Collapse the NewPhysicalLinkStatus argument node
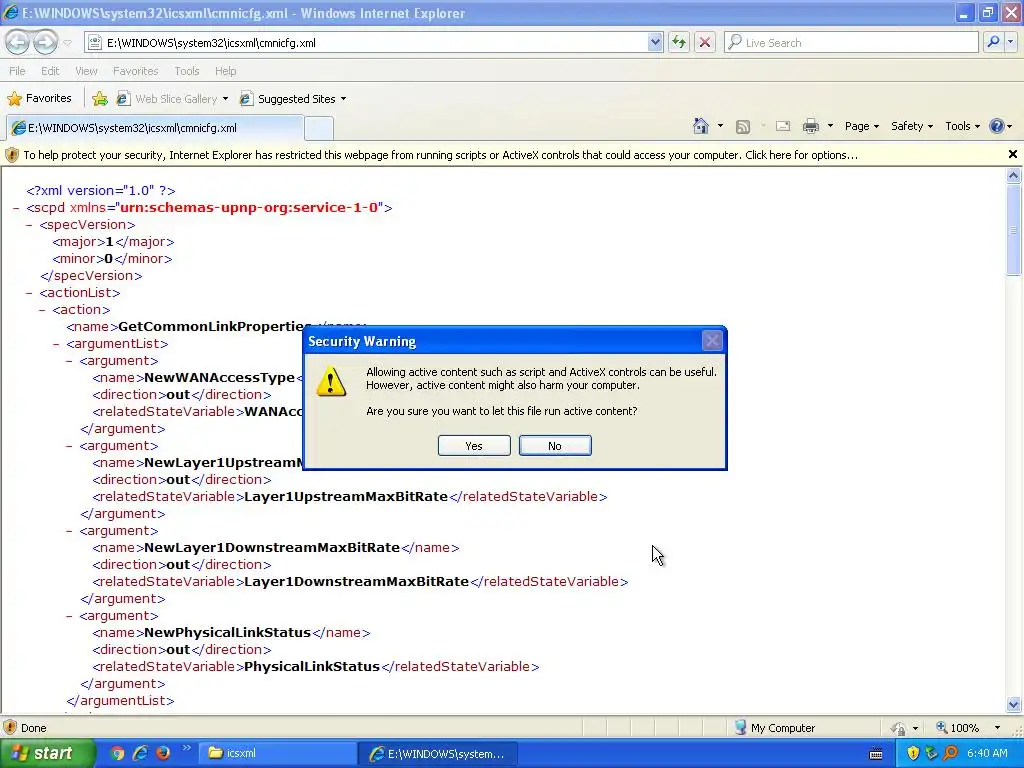 69,615
